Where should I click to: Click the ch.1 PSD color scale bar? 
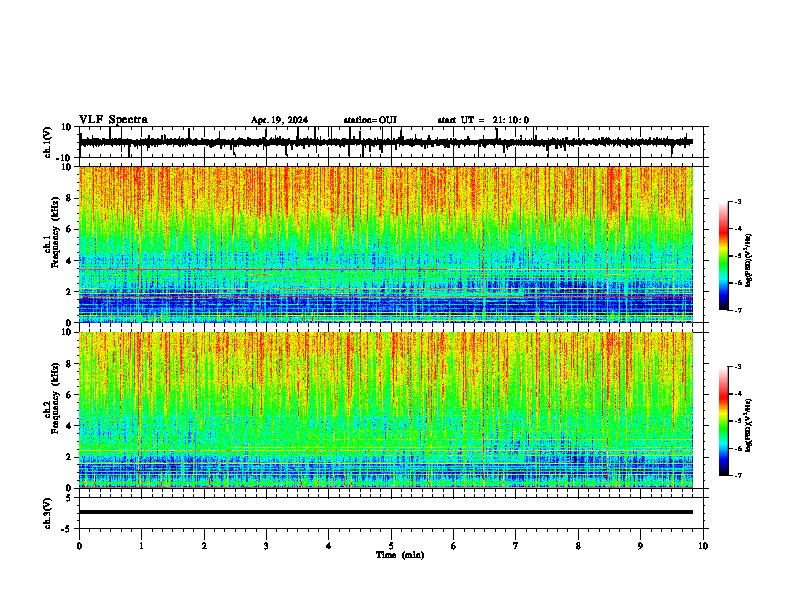(724, 256)
